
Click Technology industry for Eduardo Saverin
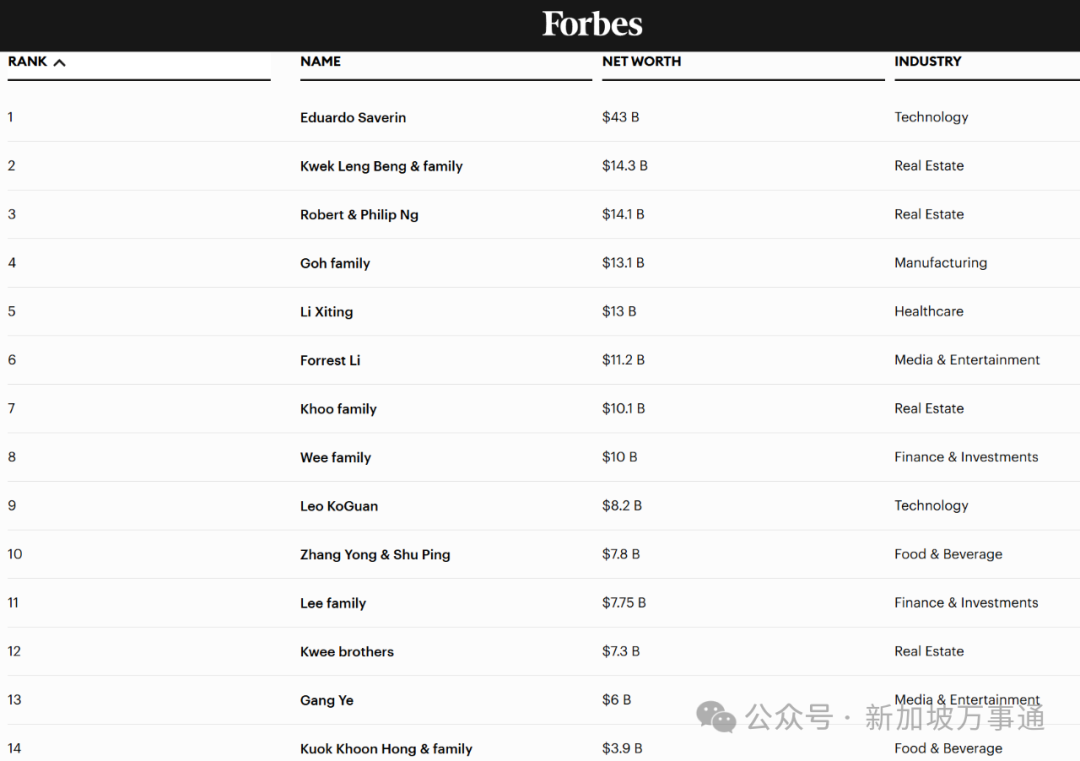931,118
